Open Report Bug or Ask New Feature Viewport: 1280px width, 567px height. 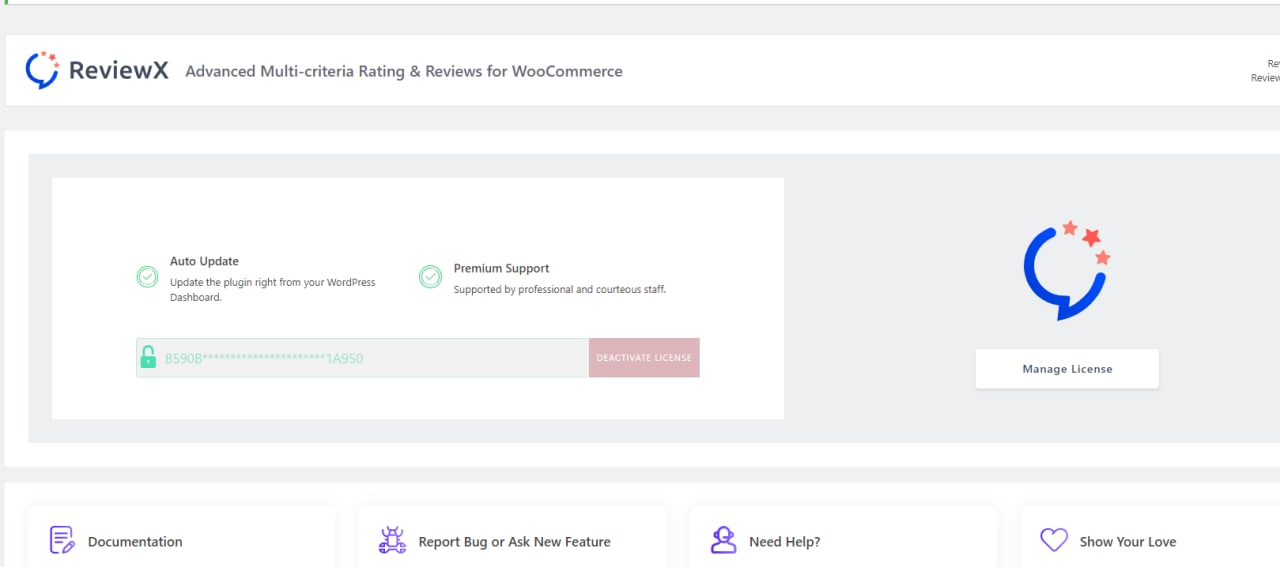tap(514, 542)
